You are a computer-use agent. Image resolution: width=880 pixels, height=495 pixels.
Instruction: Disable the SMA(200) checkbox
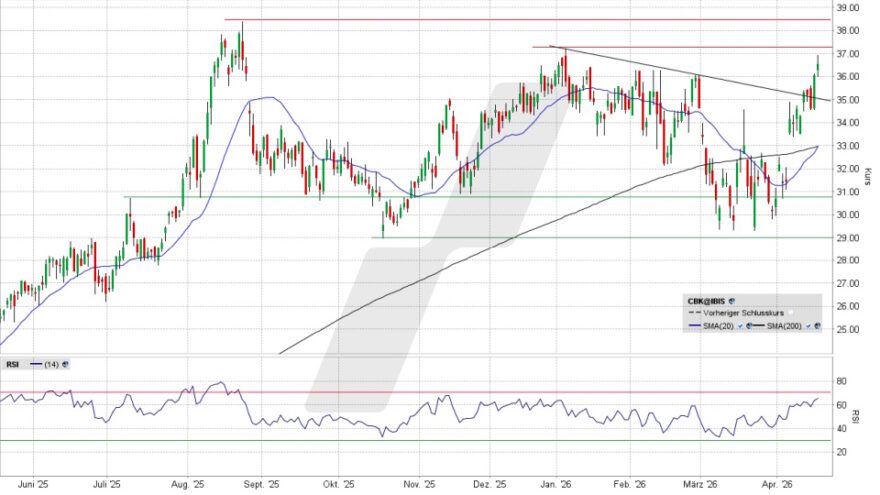(808, 327)
